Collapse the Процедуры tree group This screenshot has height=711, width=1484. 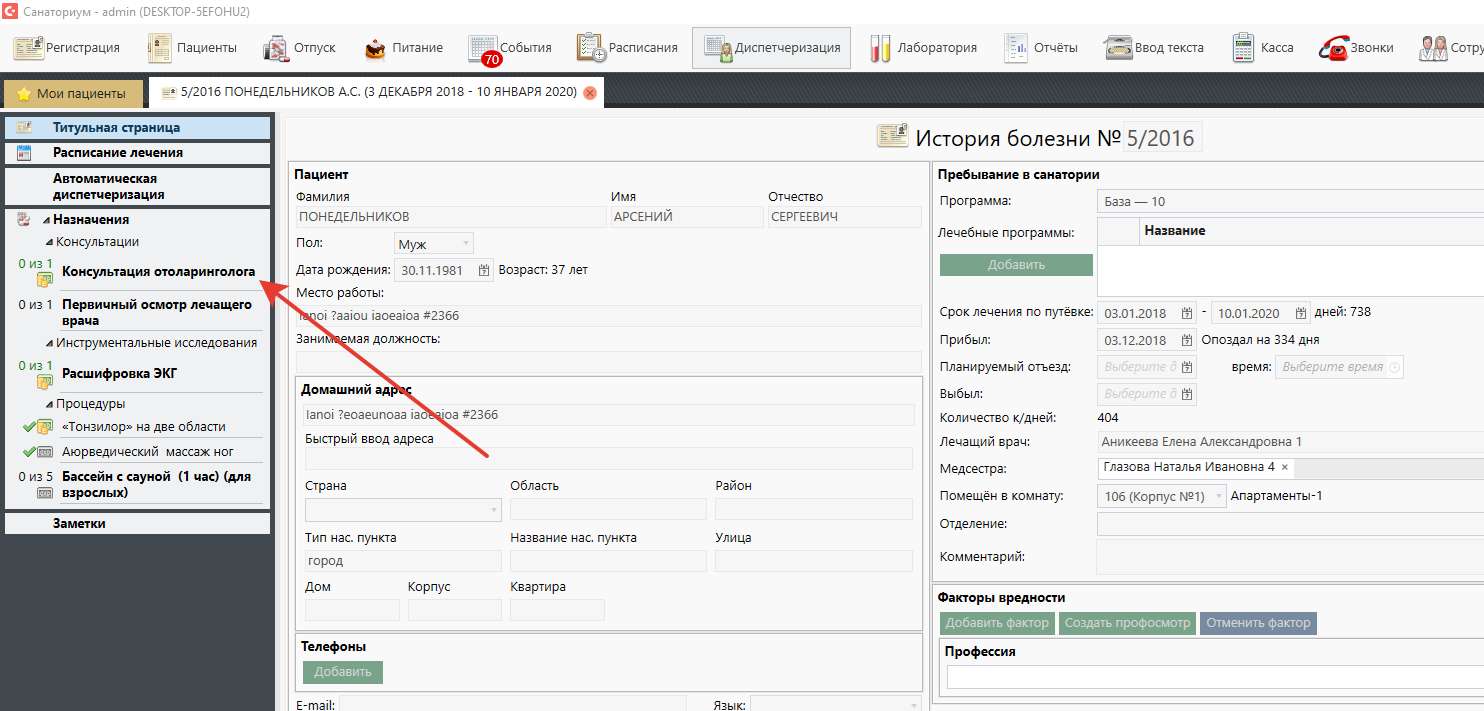pos(49,404)
